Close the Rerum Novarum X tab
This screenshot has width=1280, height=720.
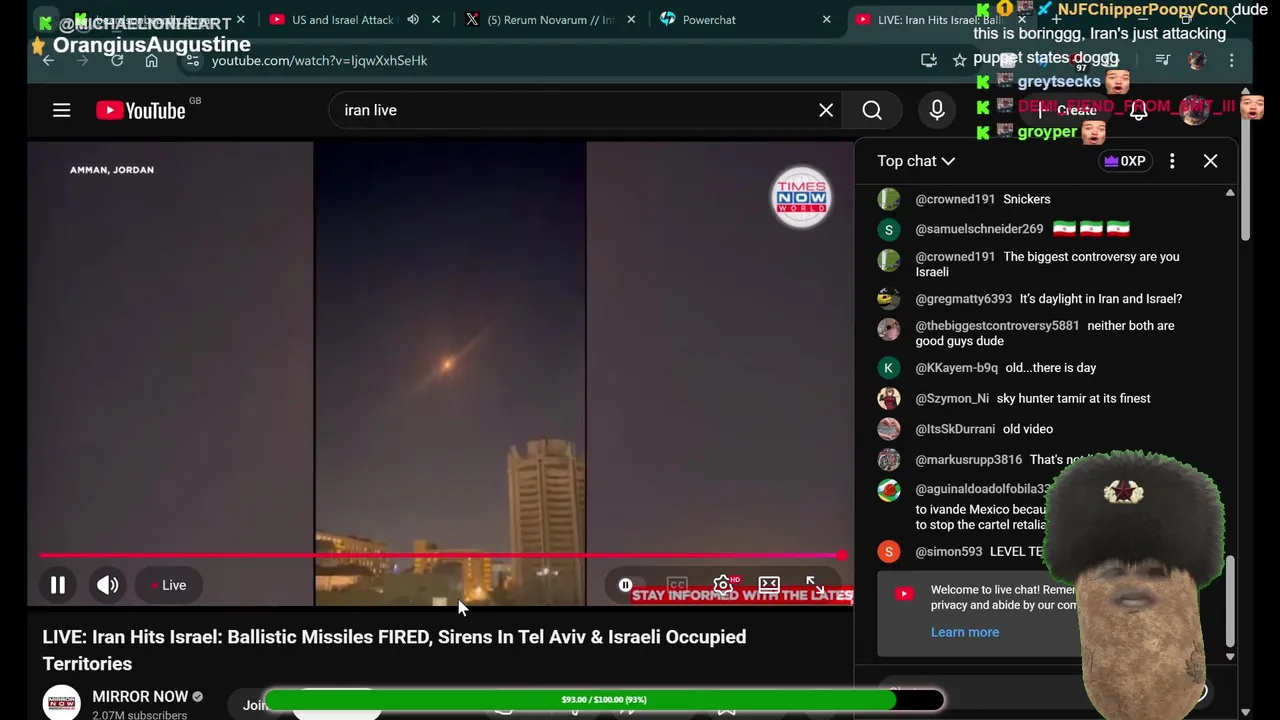click(x=631, y=20)
